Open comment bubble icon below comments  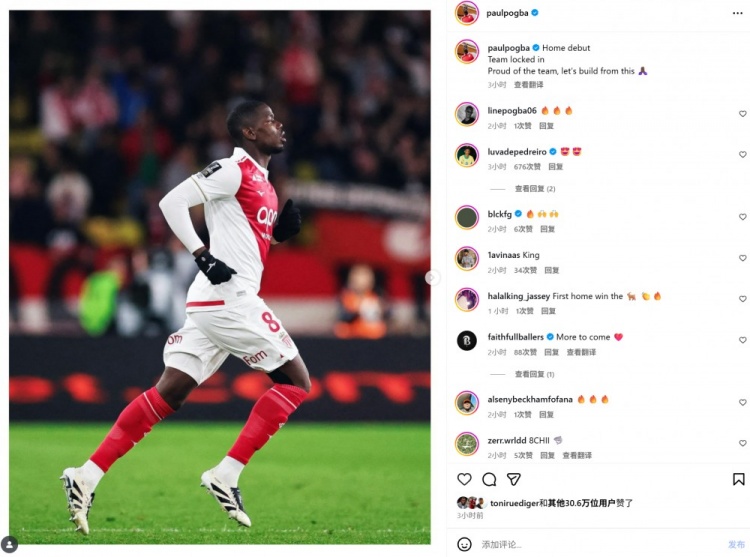(x=489, y=479)
